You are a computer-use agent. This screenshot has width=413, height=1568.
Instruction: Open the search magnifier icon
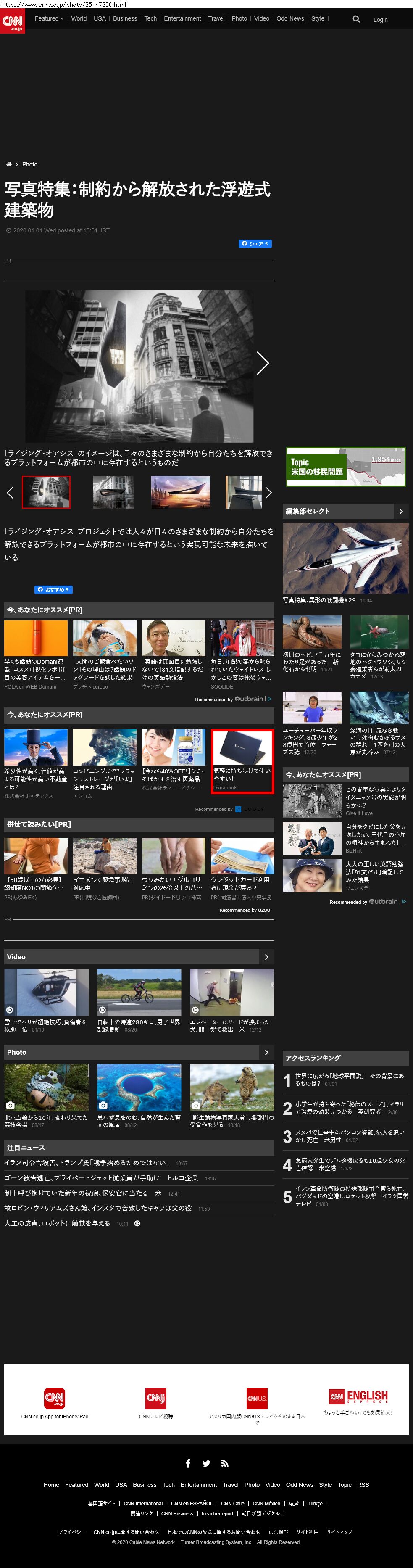coord(356,19)
